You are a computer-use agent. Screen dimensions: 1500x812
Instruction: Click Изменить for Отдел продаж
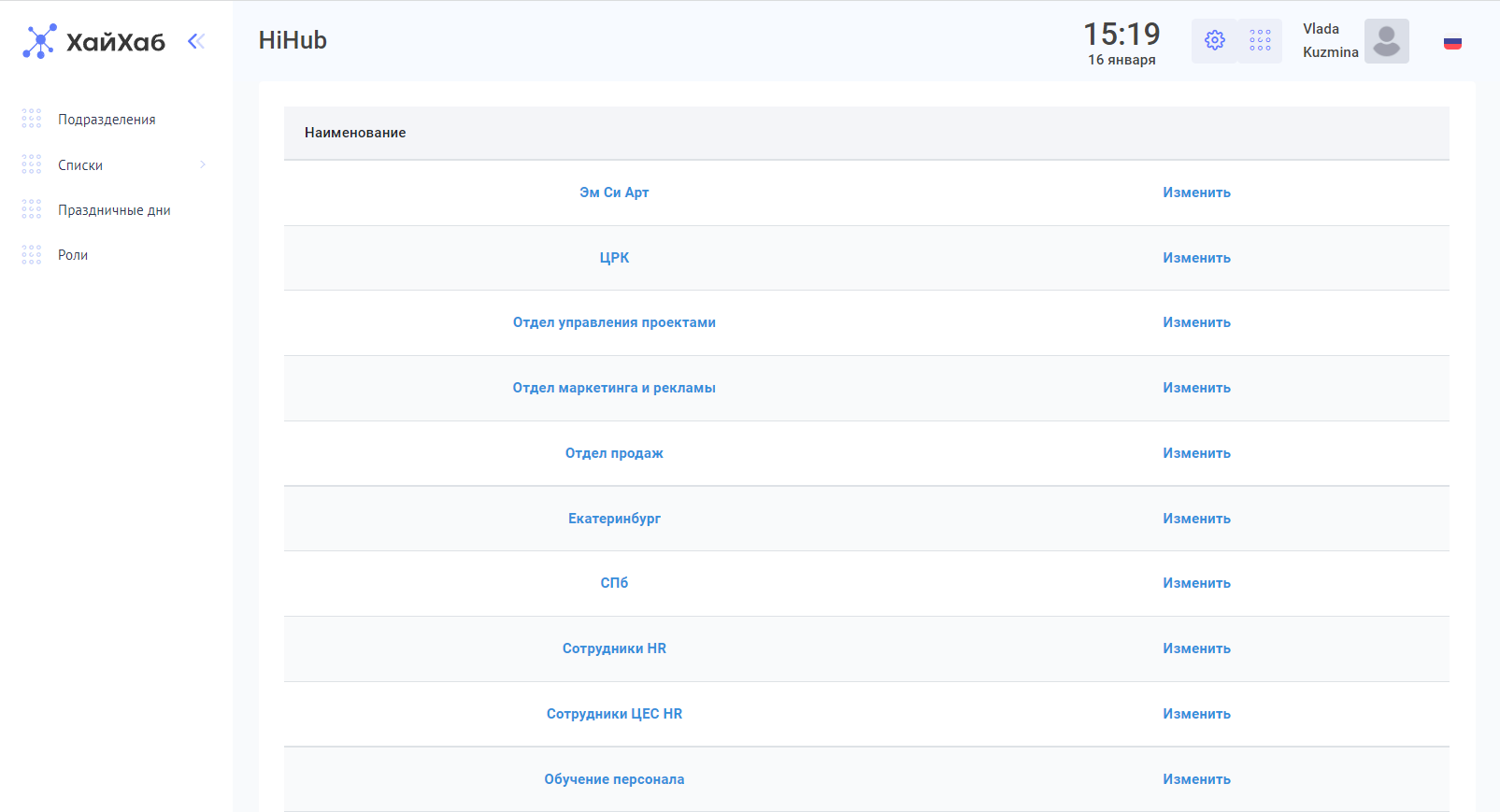[x=1196, y=453]
